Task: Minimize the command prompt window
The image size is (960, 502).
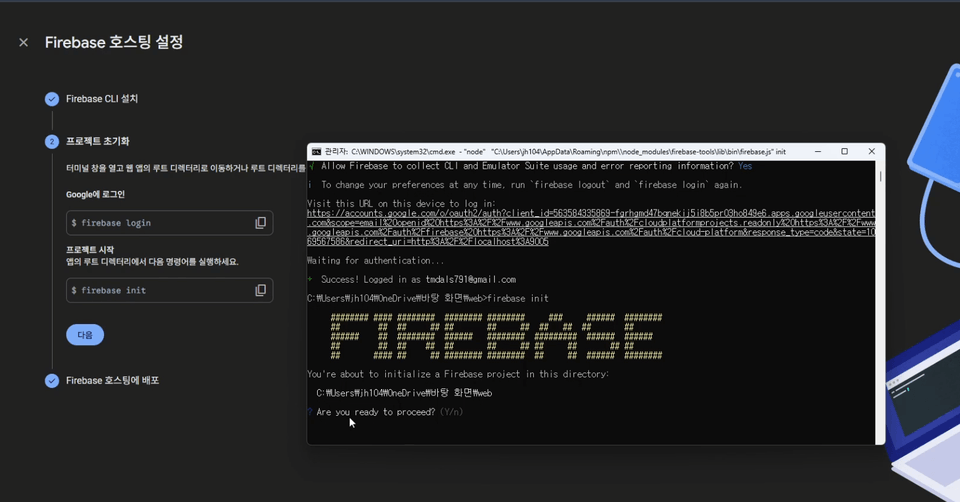Action: tap(818, 151)
